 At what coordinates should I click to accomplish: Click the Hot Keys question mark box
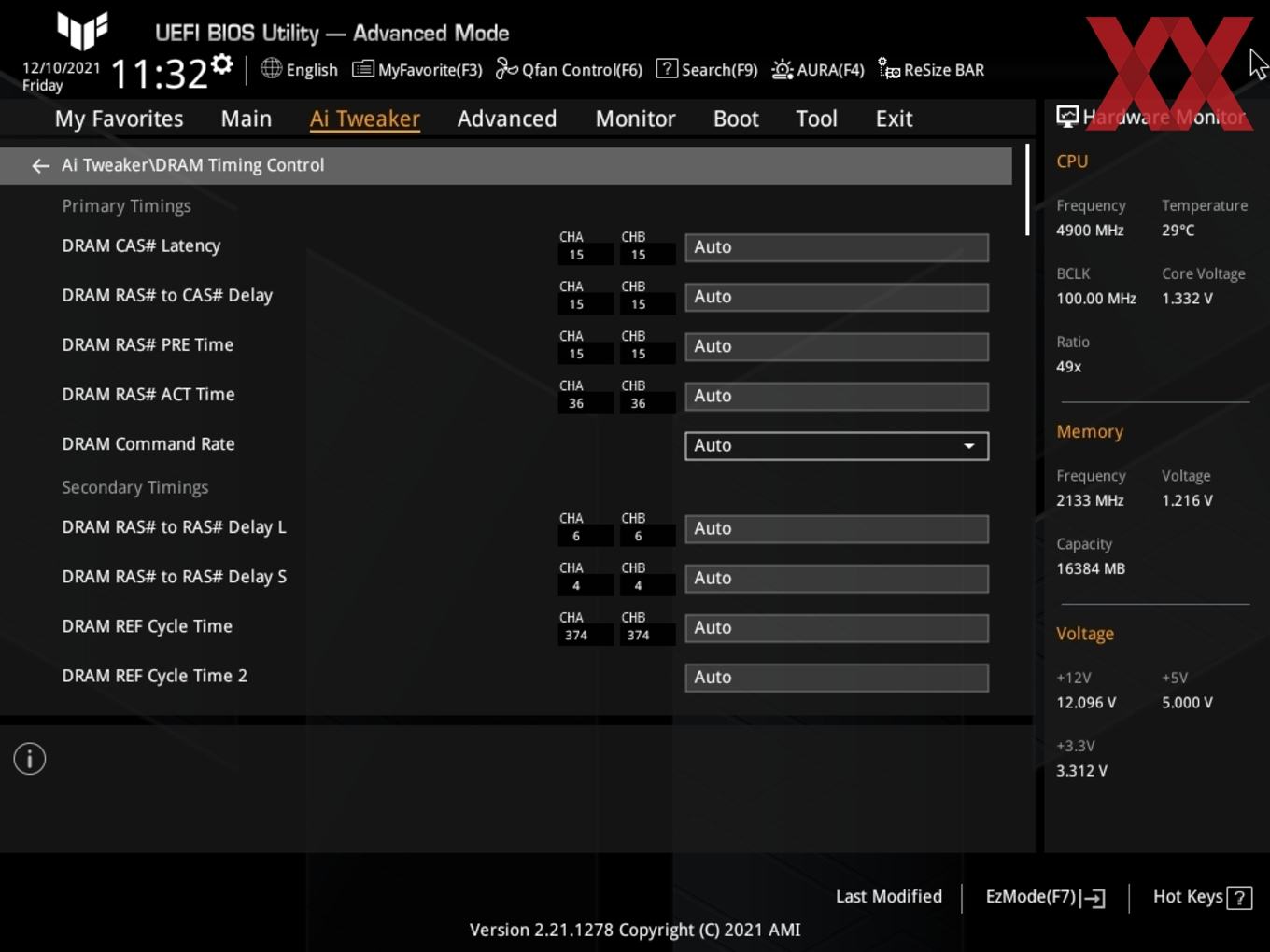(1239, 898)
